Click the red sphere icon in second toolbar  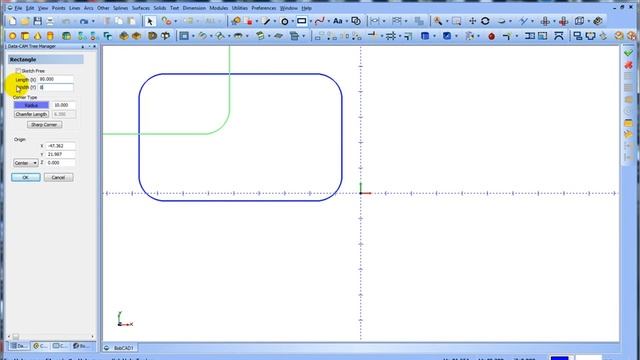coord(491,37)
